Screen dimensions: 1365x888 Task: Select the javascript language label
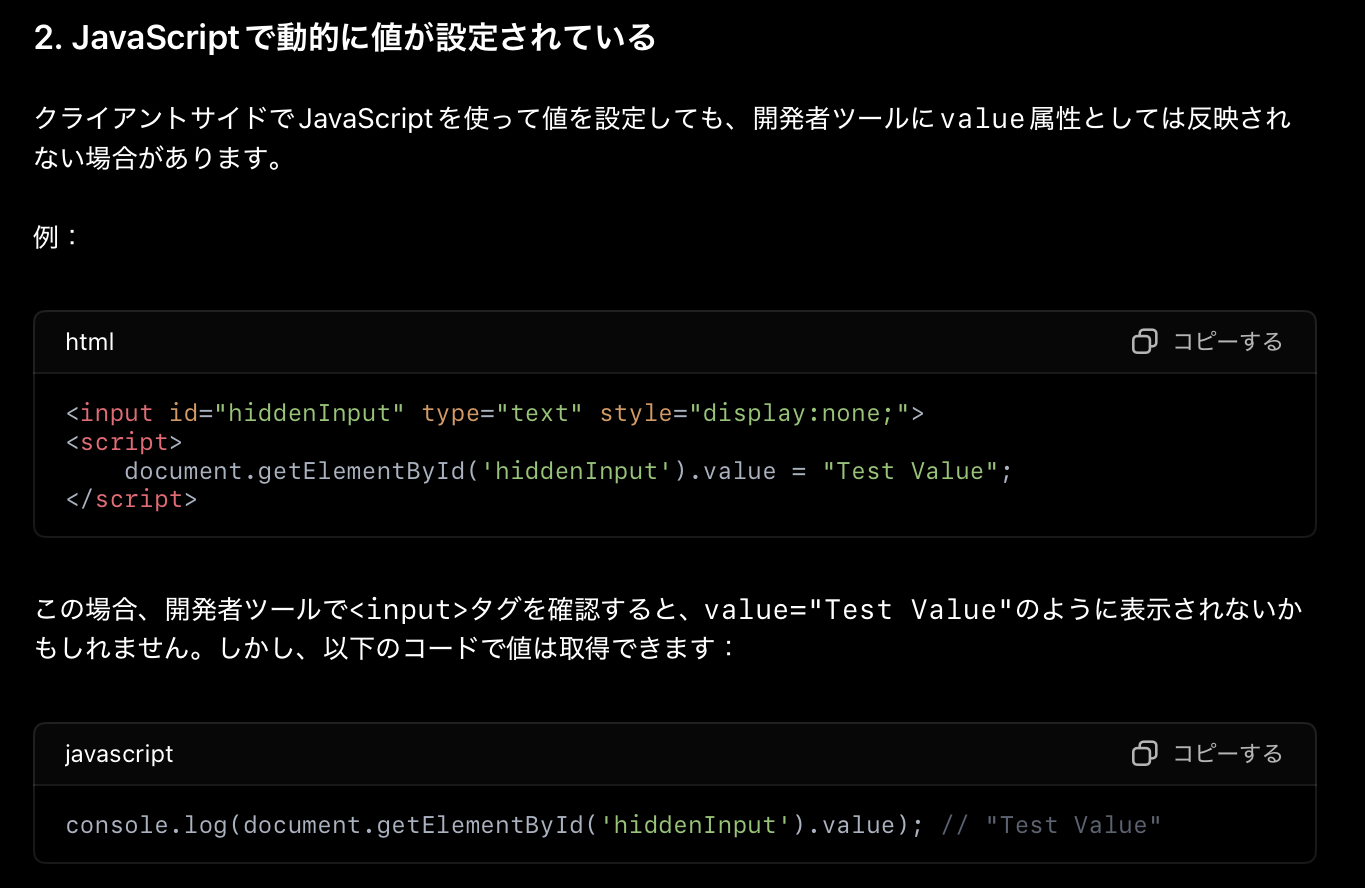click(119, 753)
